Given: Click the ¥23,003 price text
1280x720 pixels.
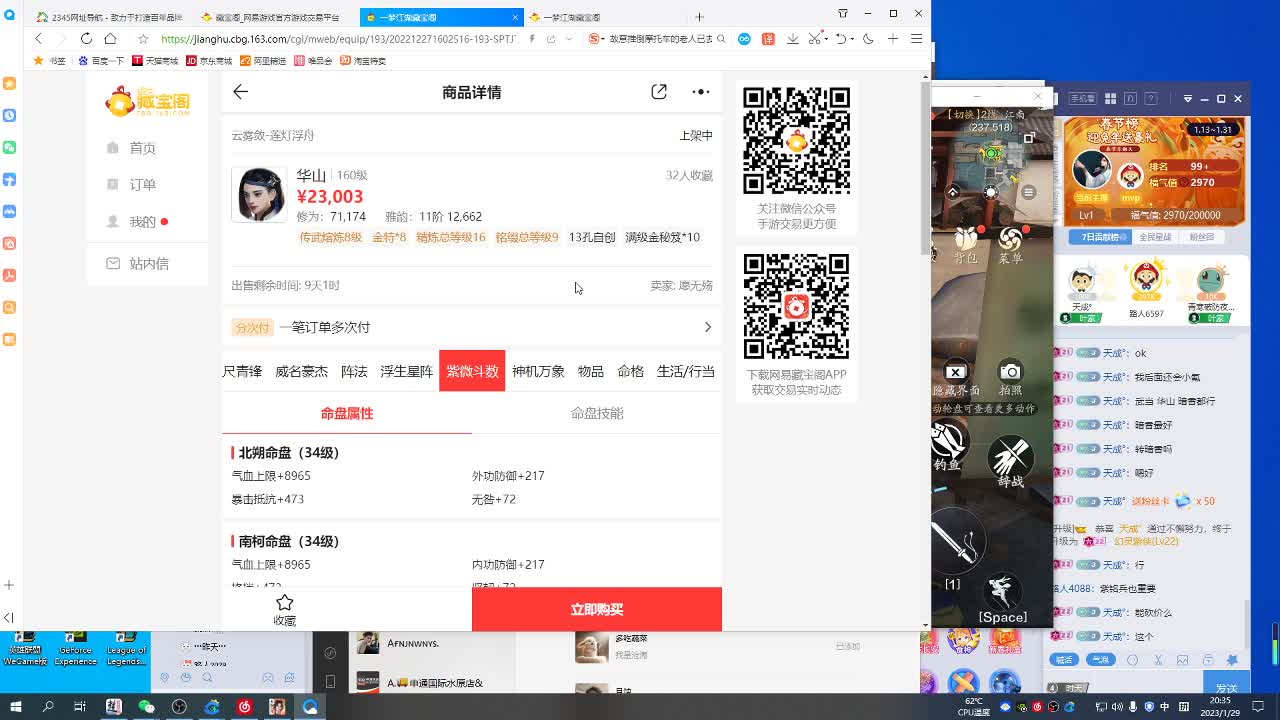Looking at the screenshot, I should point(330,197).
